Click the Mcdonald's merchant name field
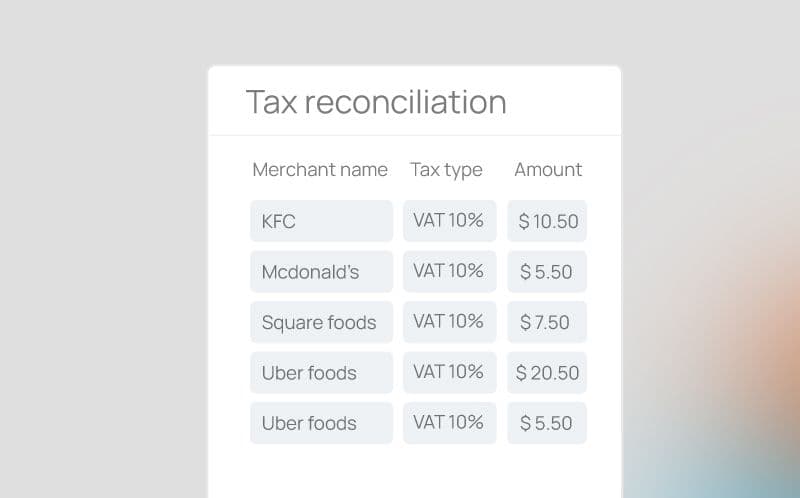This screenshot has height=498, width=800. tap(321, 272)
